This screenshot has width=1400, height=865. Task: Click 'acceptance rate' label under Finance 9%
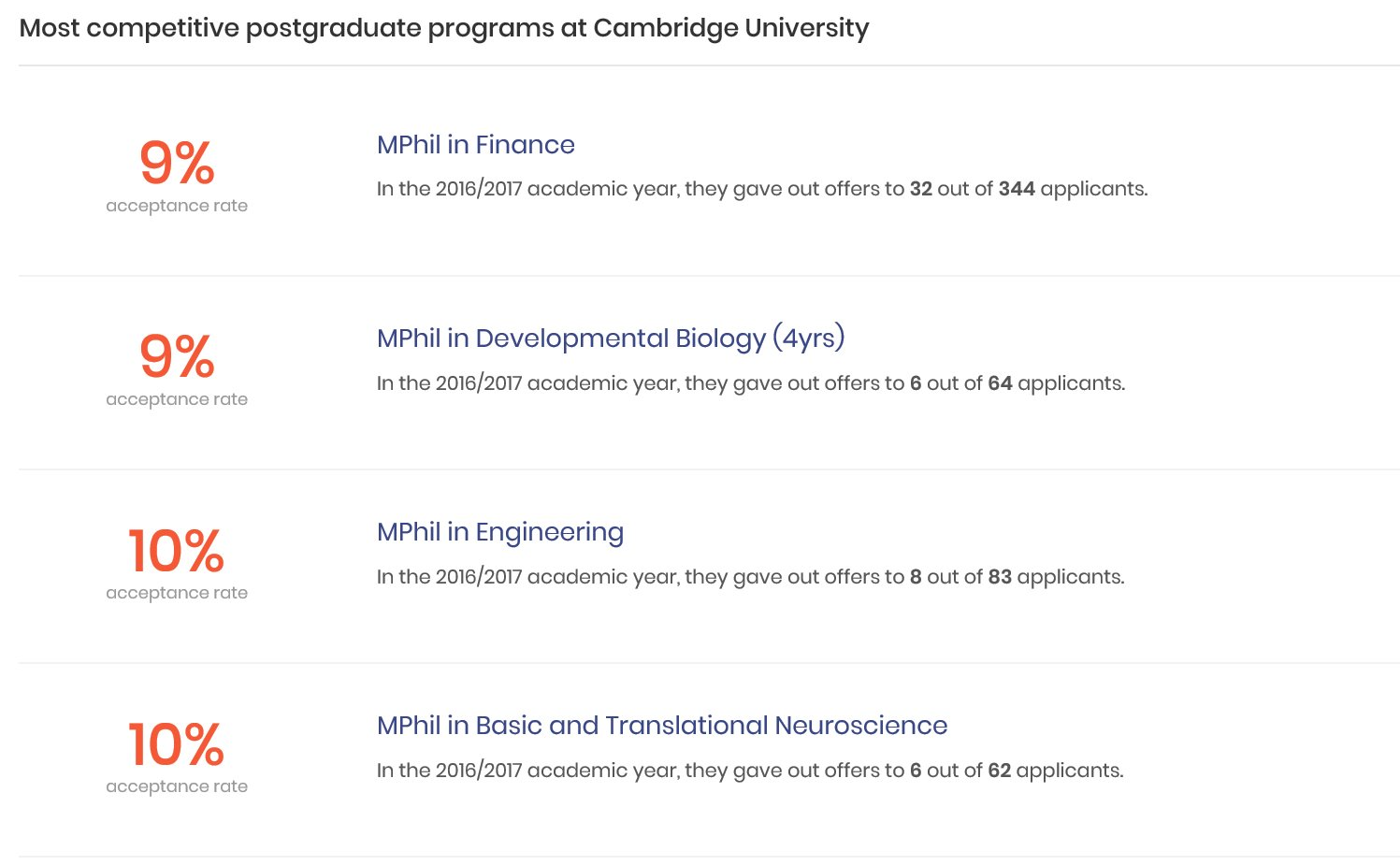pyautogui.click(x=177, y=206)
